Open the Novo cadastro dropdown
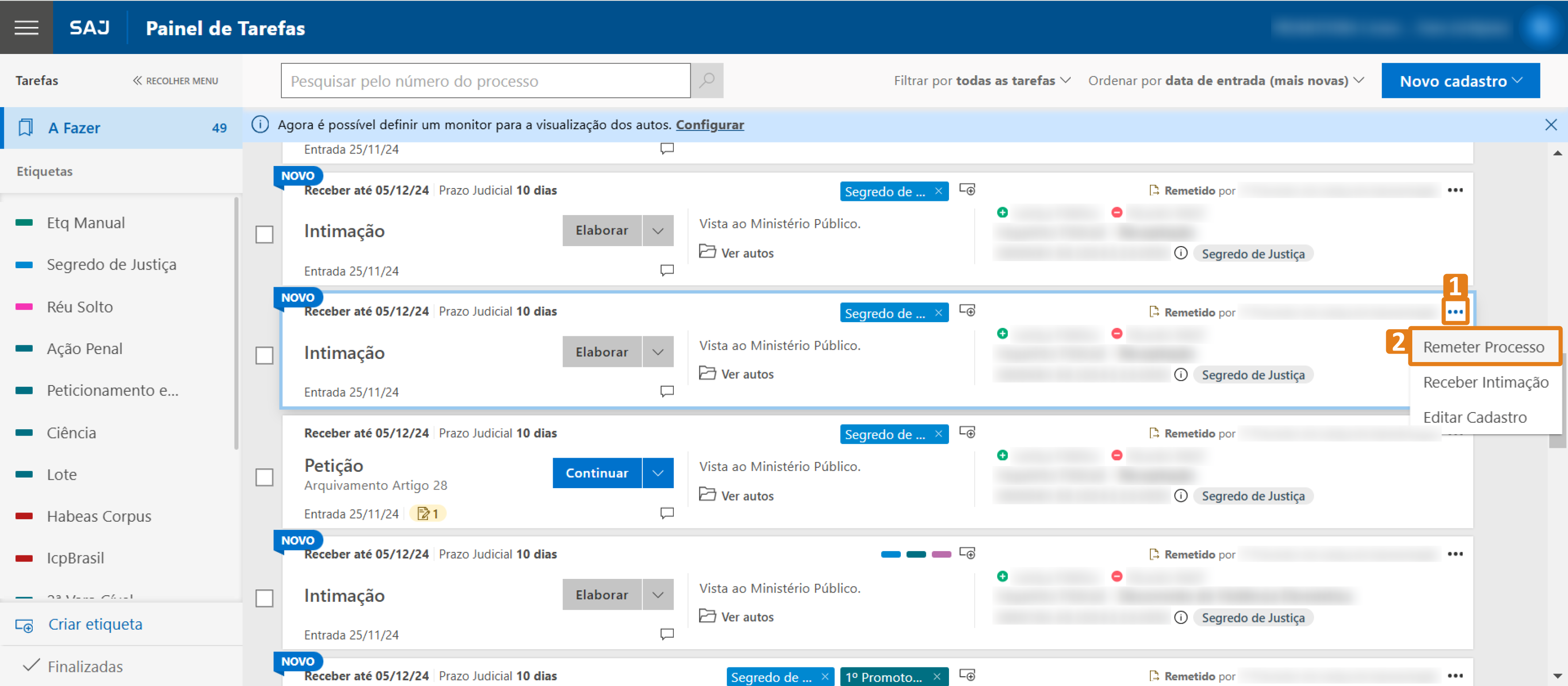This screenshot has height=686, width=1568. 1460,81
